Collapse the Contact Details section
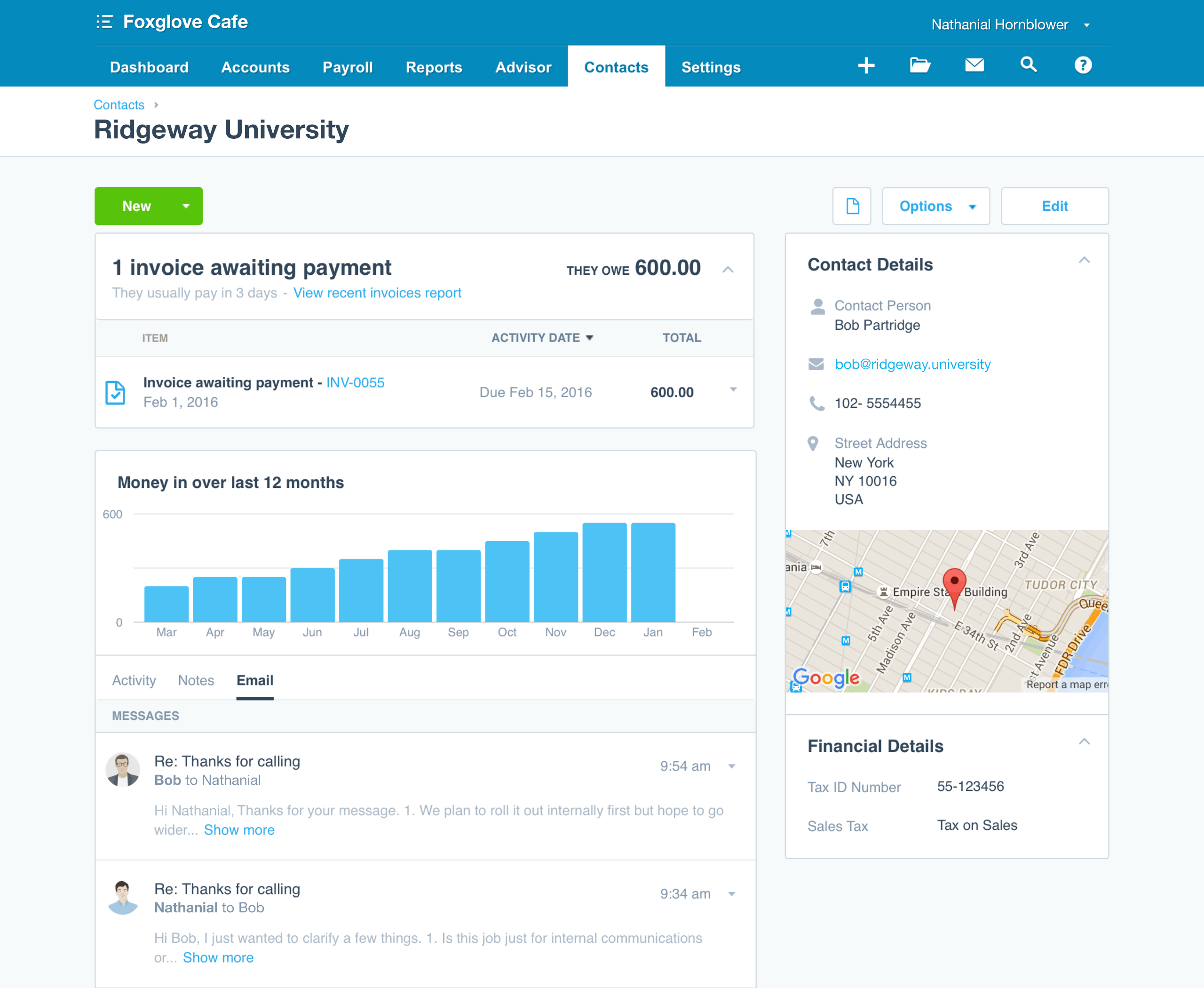 tap(1084, 260)
